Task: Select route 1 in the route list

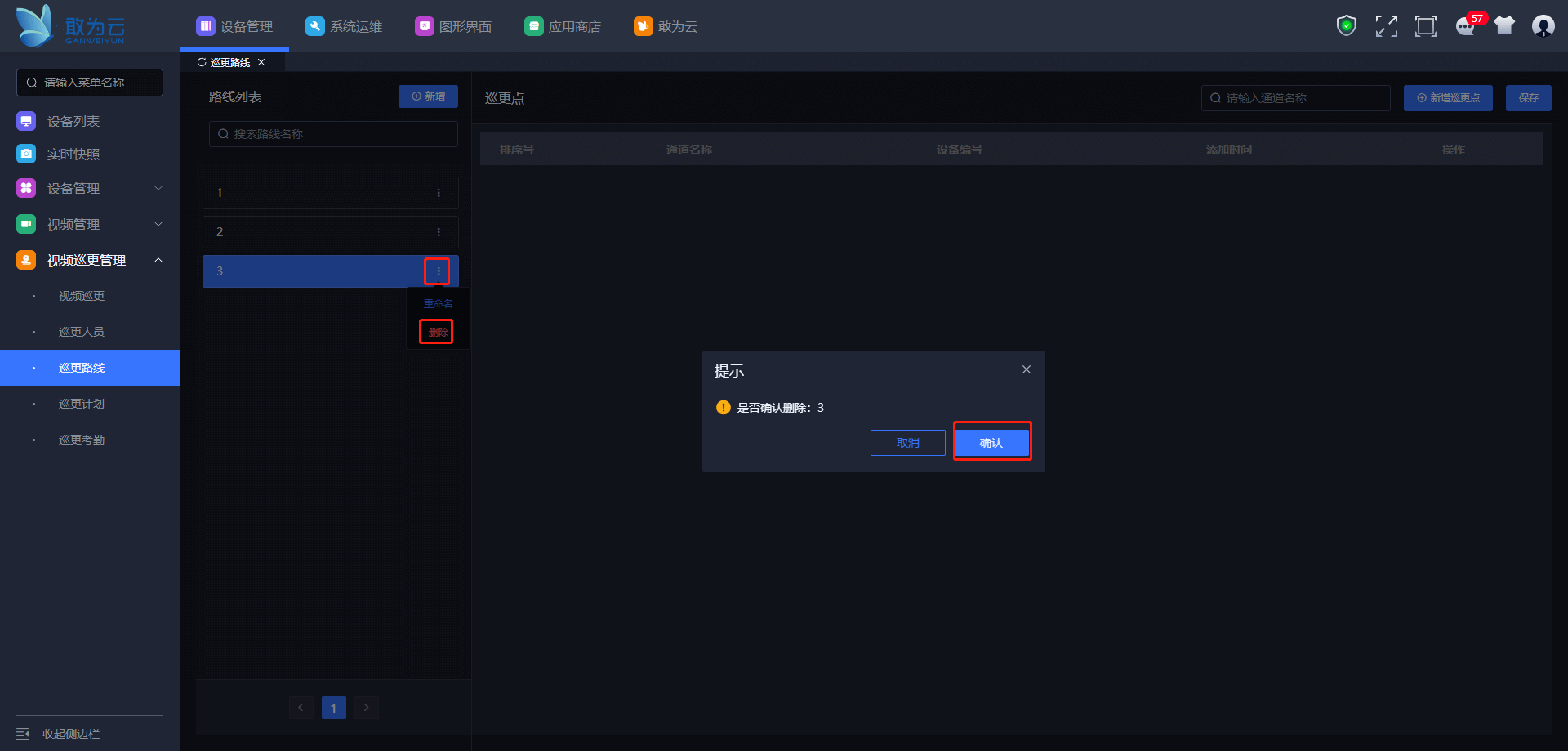Action: point(330,193)
